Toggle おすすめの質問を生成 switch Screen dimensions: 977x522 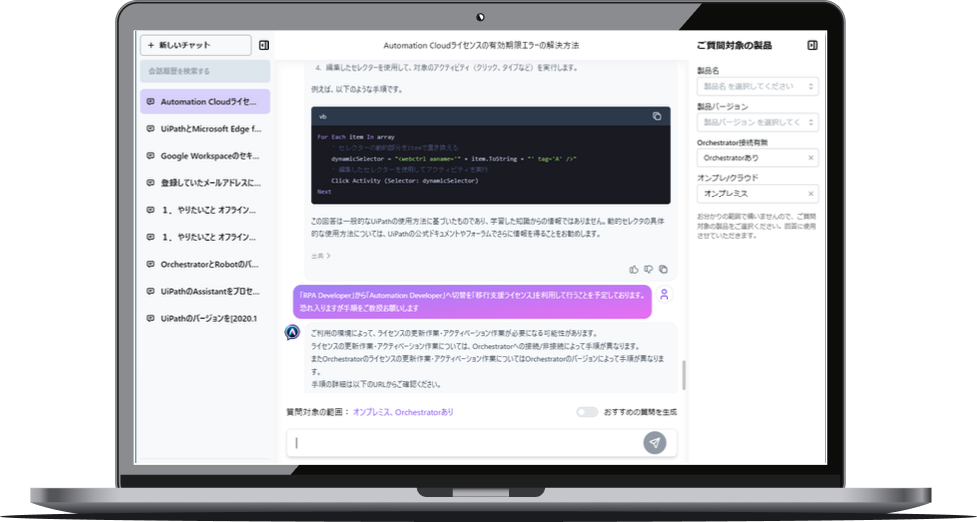pos(587,412)
